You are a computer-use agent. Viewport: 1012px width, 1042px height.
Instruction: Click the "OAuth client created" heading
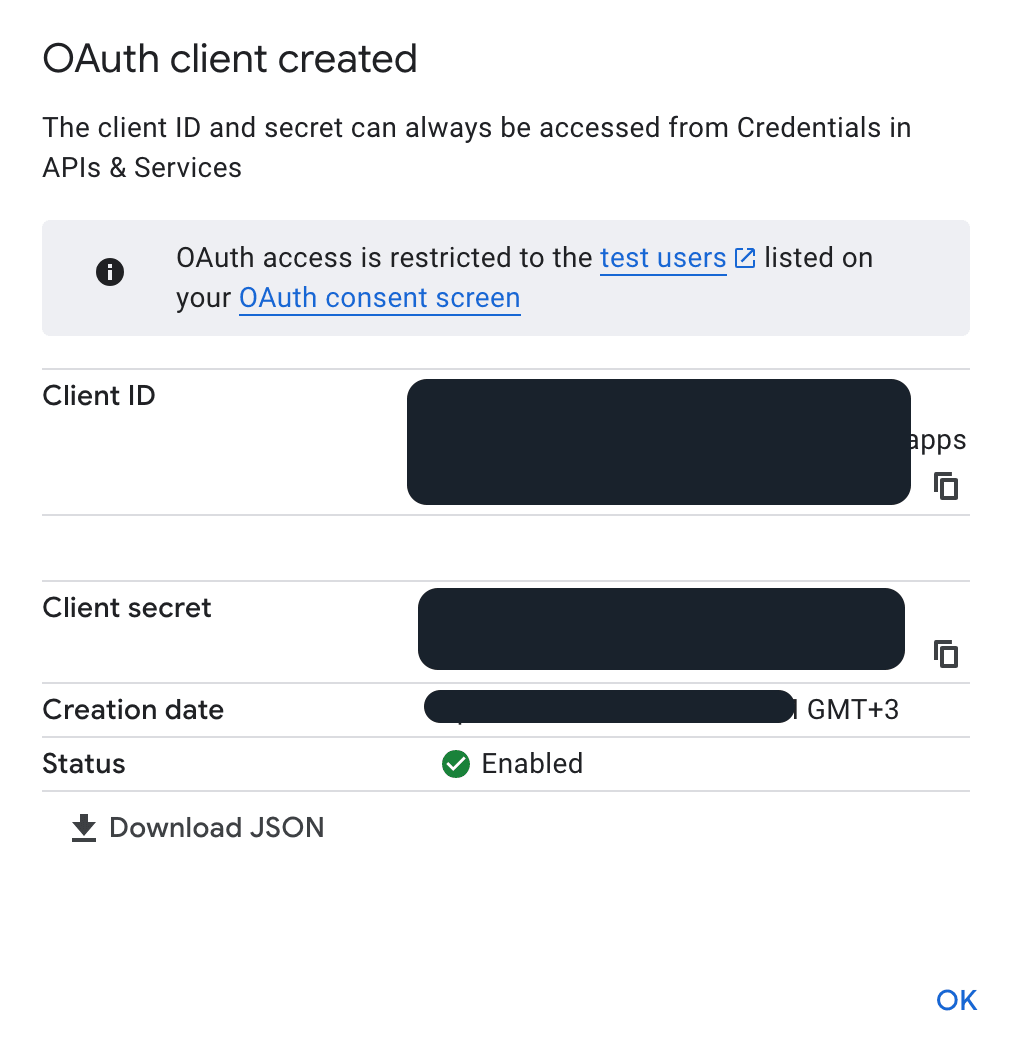coord(229,59)
